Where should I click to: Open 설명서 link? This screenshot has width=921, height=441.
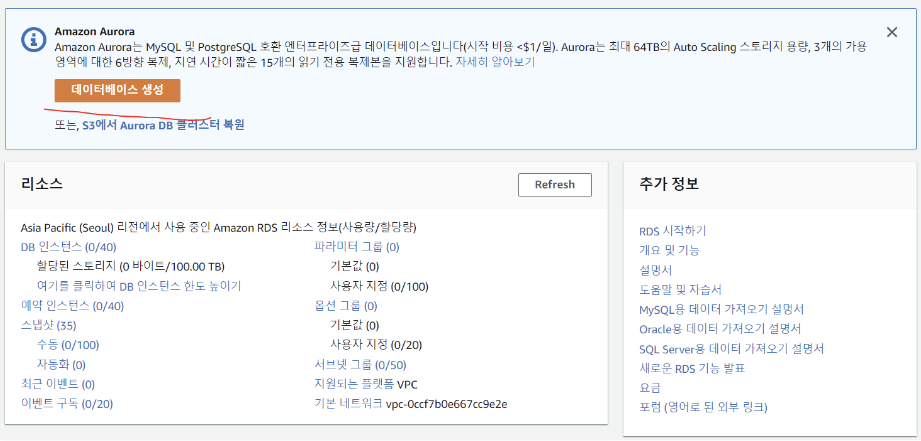pyautogui.click(x=656, y=270)
